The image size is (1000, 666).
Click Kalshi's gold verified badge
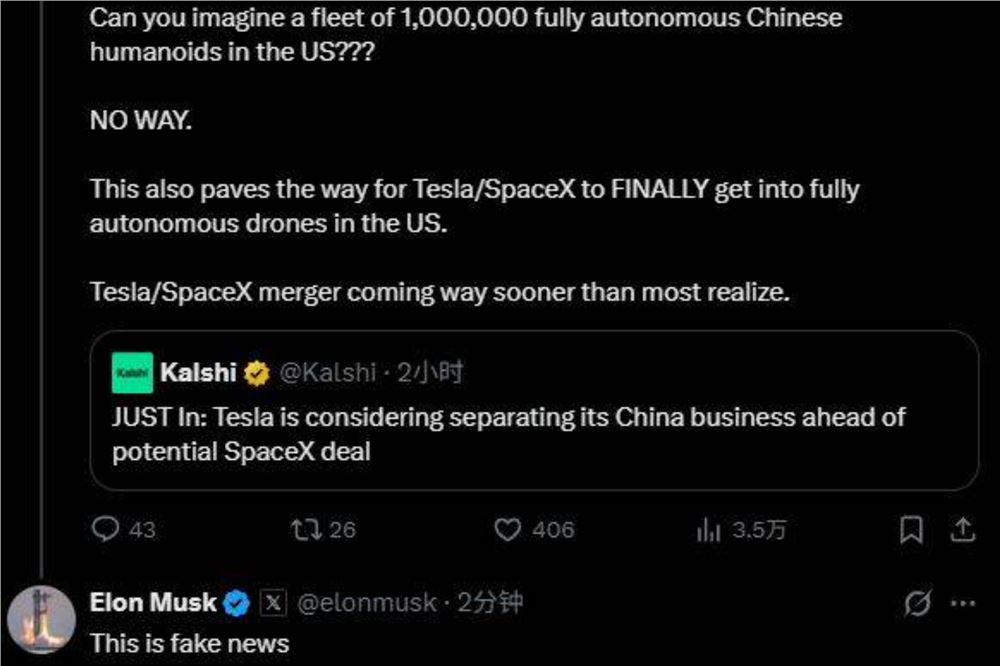[x=257, y=373]
